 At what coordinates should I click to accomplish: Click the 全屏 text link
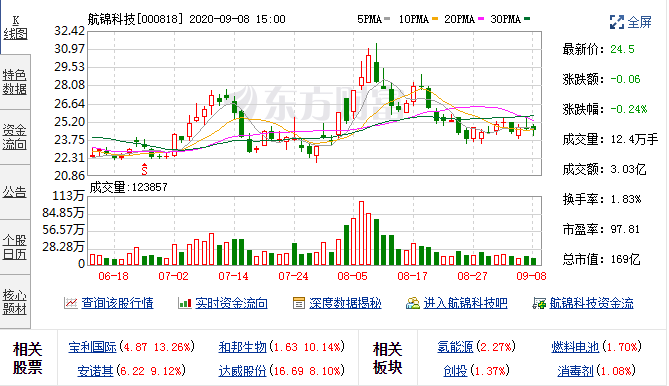(639, 22)
